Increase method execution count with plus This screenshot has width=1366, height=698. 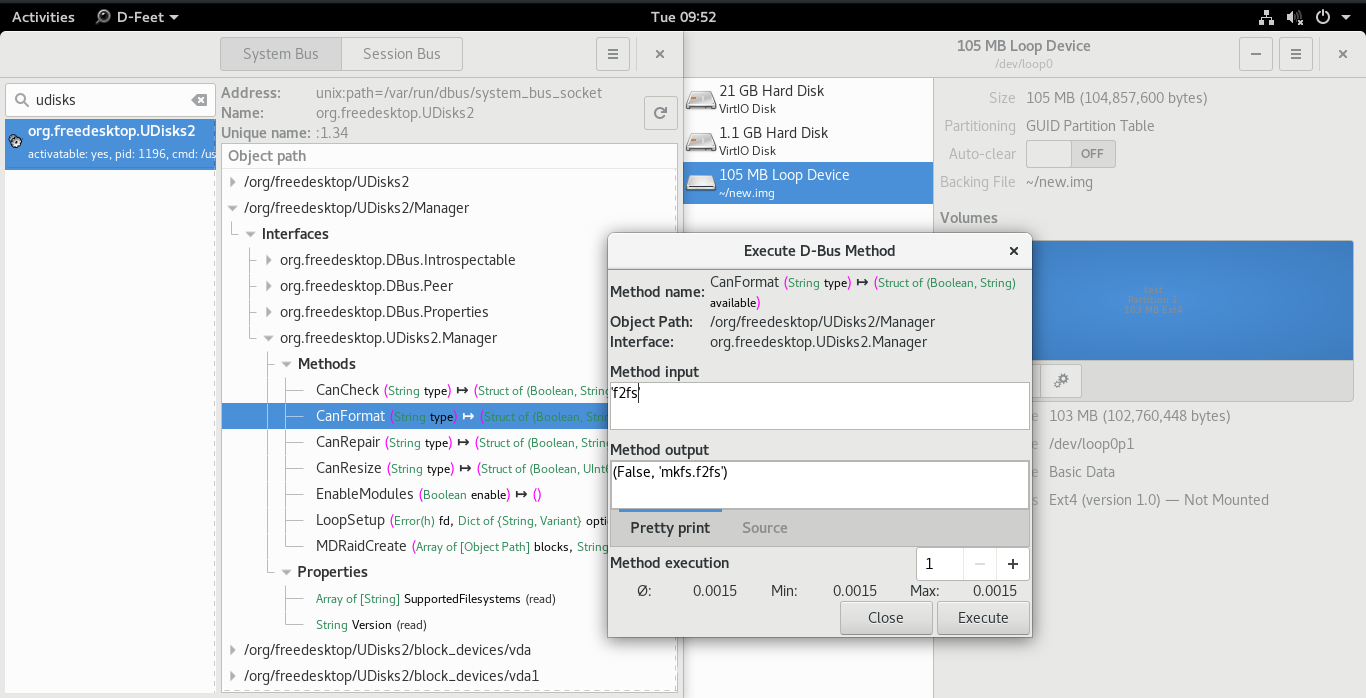pos(1012,564)
